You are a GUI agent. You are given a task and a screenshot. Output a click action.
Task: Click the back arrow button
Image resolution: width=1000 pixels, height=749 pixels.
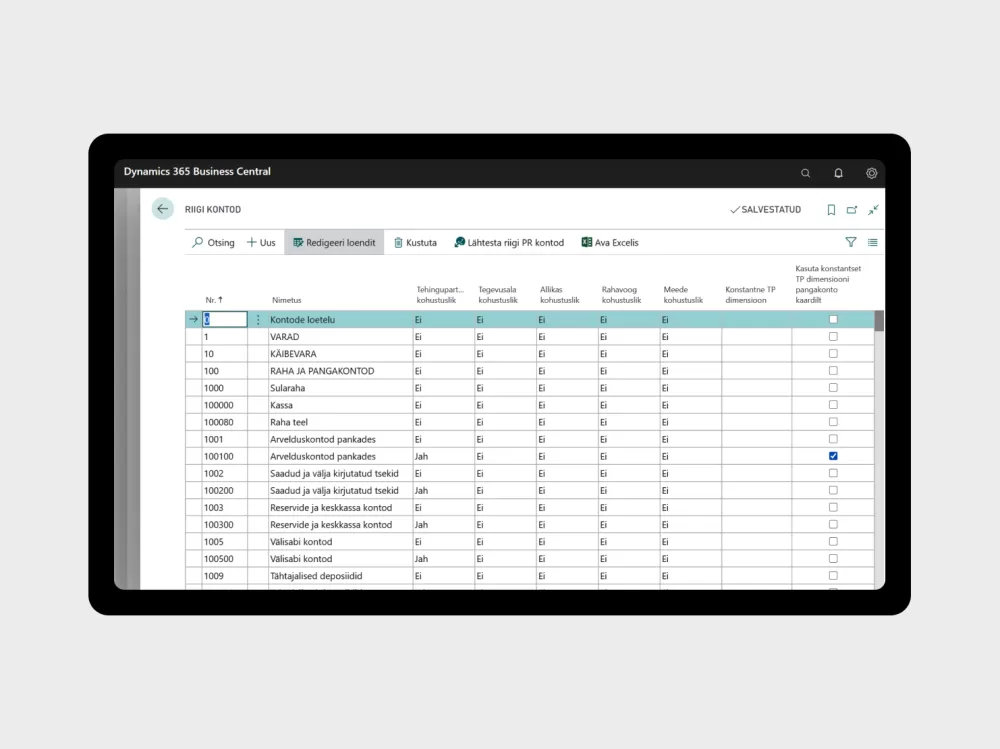[x=163, y=209]
